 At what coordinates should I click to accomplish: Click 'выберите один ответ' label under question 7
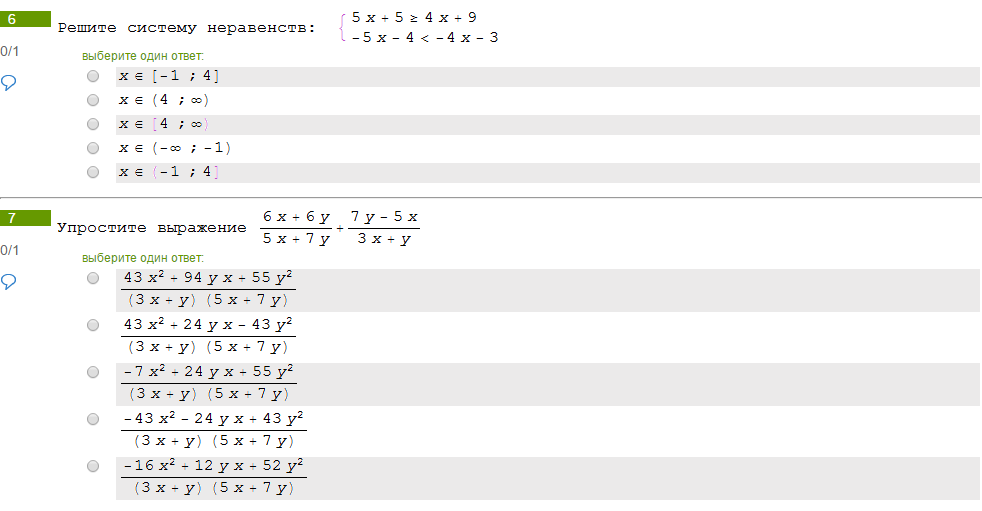pos(143,258)
